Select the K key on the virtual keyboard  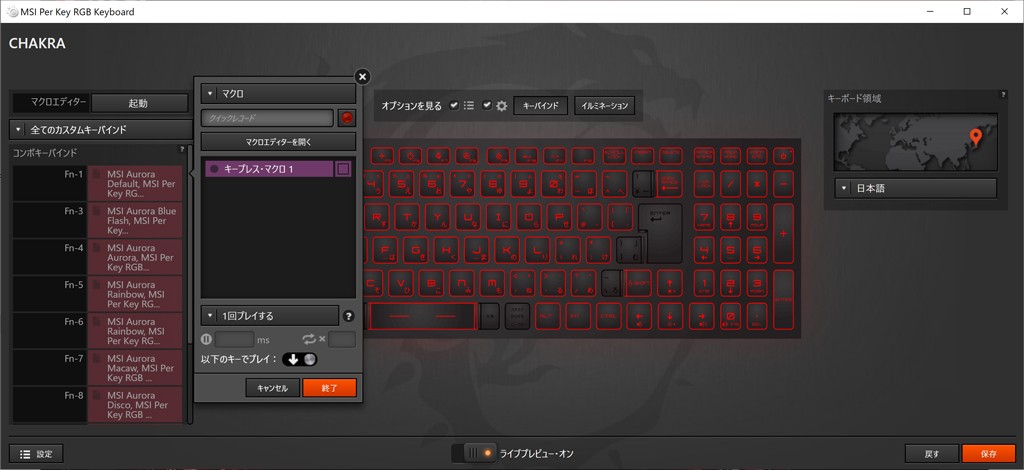point(507,249)
